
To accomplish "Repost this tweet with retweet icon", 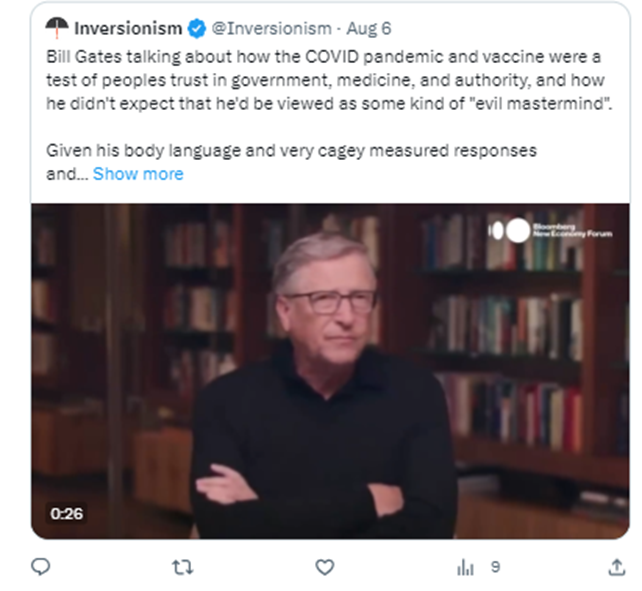I will point(182,567).
